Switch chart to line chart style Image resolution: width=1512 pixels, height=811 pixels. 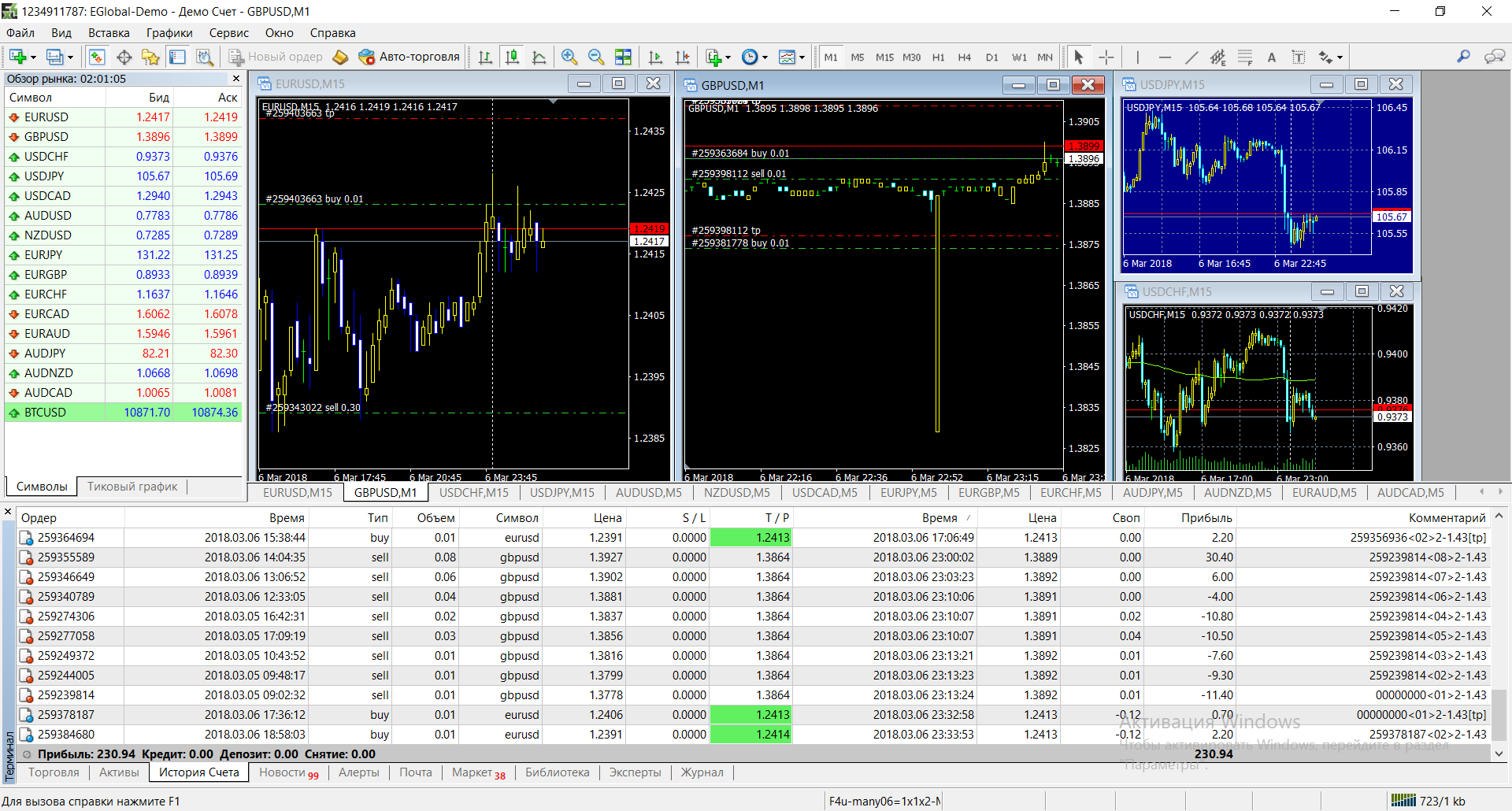(x=539, y=57)
